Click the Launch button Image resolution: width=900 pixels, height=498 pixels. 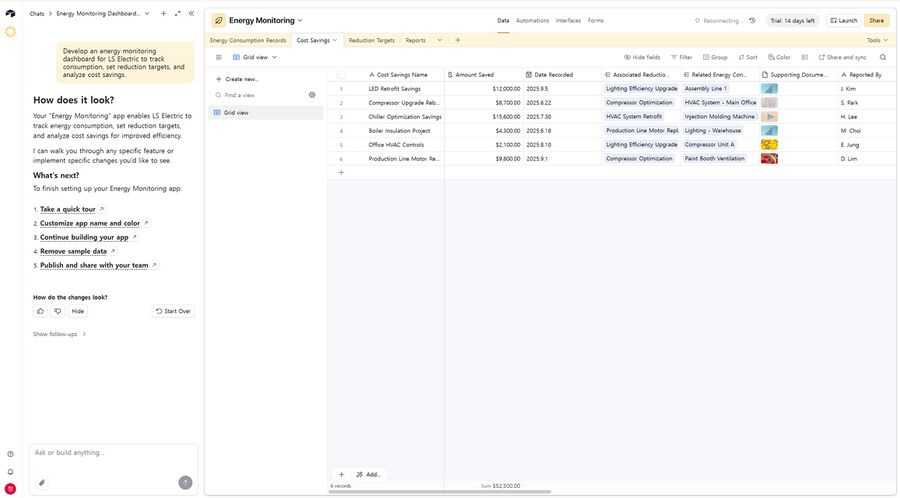(843, 20)
